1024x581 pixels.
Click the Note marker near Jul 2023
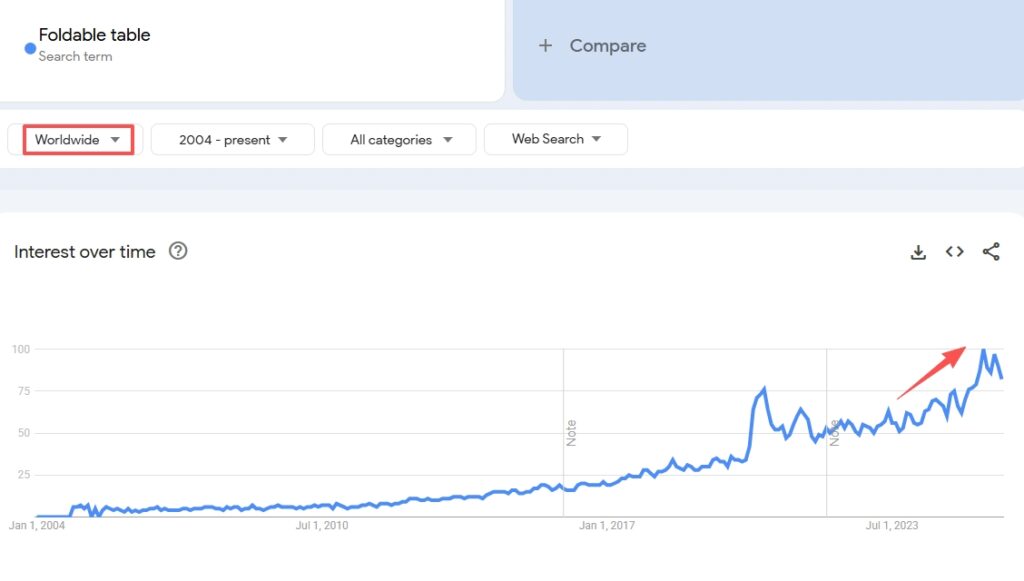[834, 433]
